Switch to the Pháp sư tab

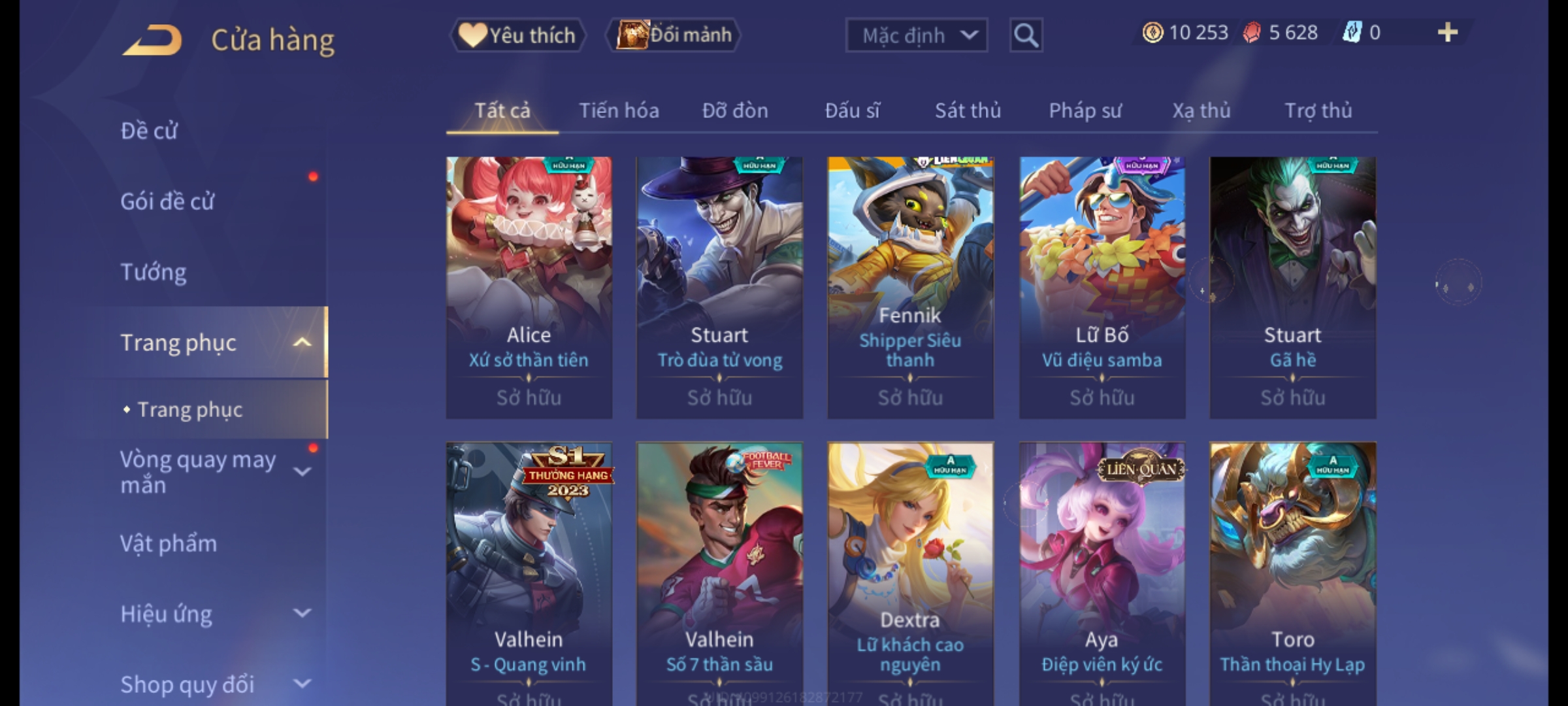point(1085,110)
